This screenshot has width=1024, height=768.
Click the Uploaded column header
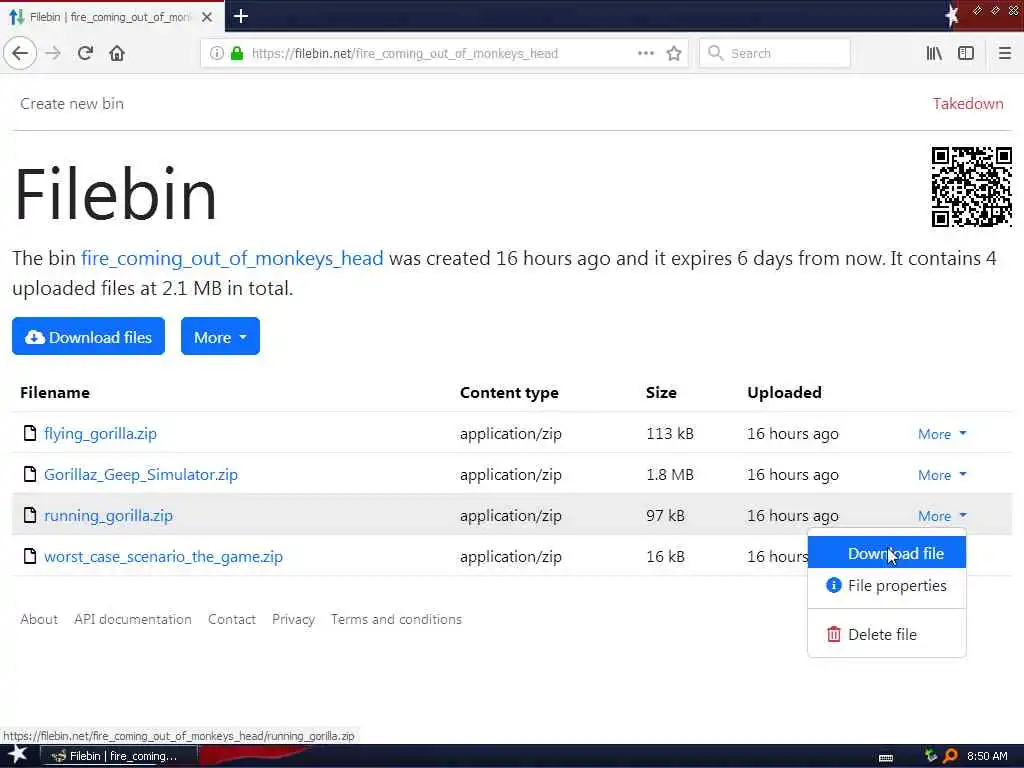pos(784,392)
